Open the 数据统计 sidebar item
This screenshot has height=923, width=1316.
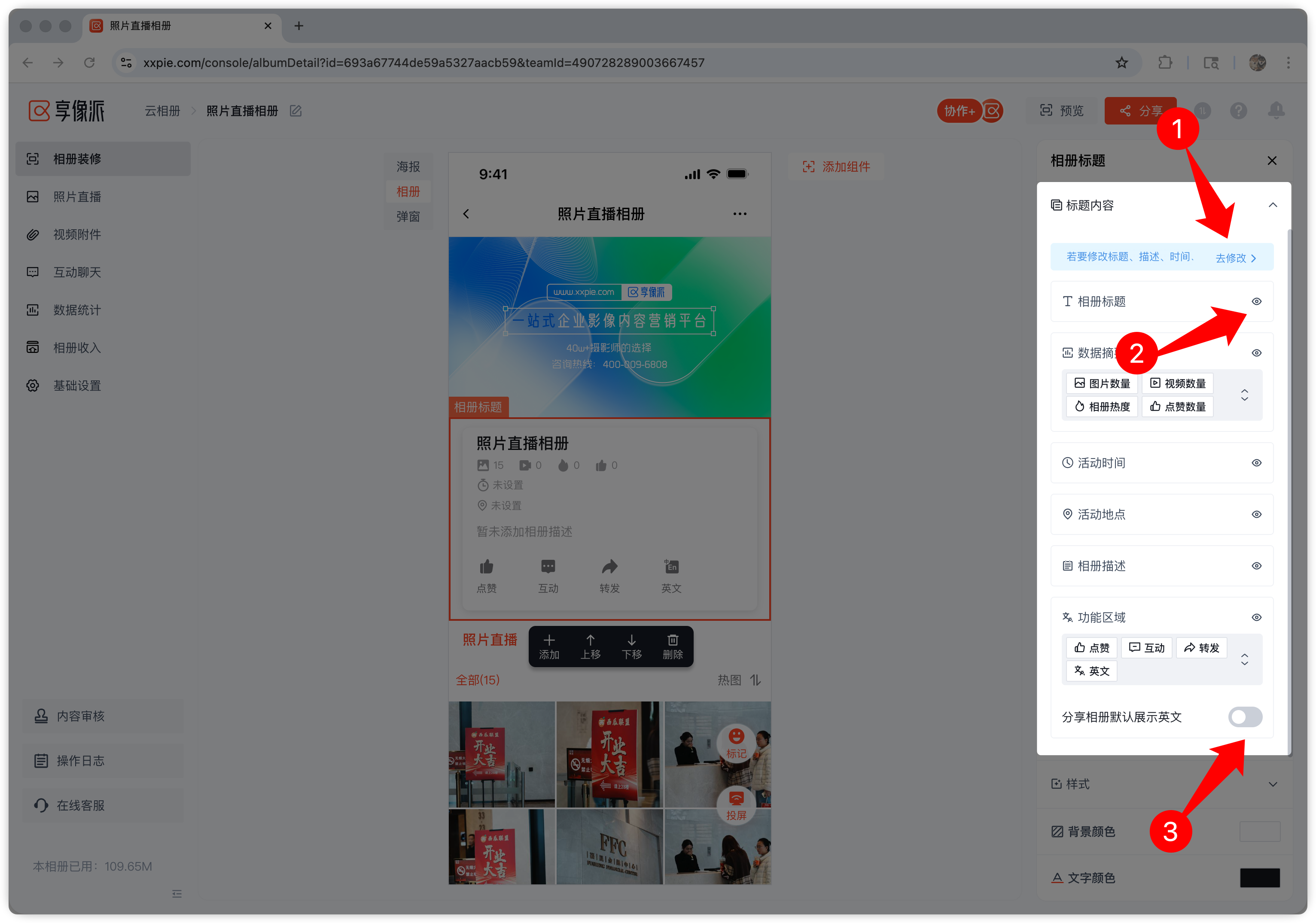point(77,310)
